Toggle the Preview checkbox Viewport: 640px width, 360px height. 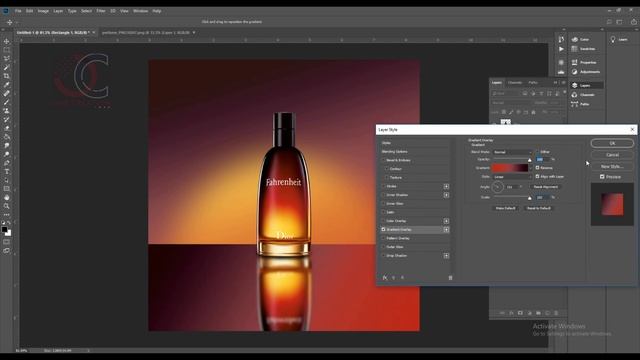pos(602,177)
